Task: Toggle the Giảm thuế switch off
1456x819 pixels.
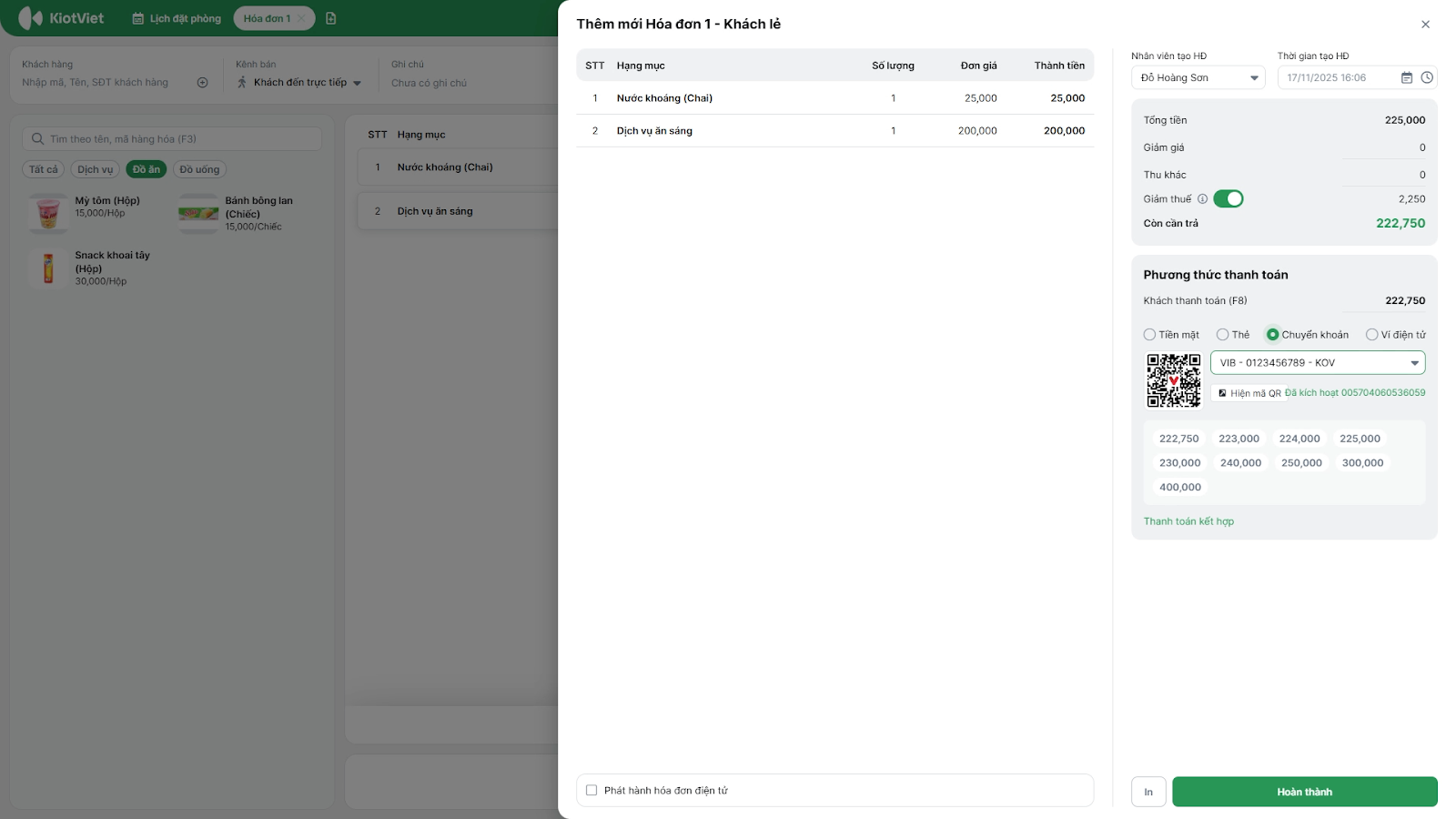Action: tap(1228, 199)
